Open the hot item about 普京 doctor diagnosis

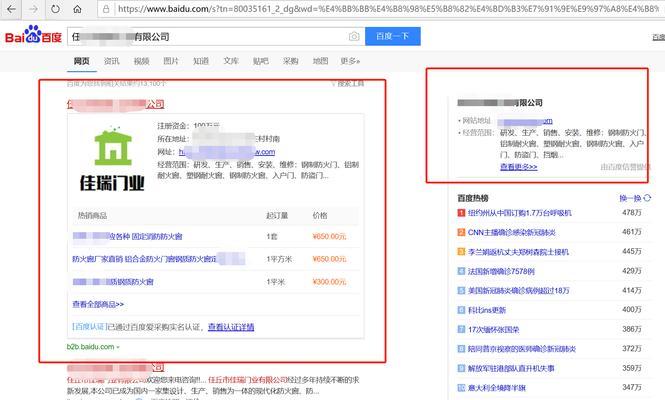[x=522, y=349]
